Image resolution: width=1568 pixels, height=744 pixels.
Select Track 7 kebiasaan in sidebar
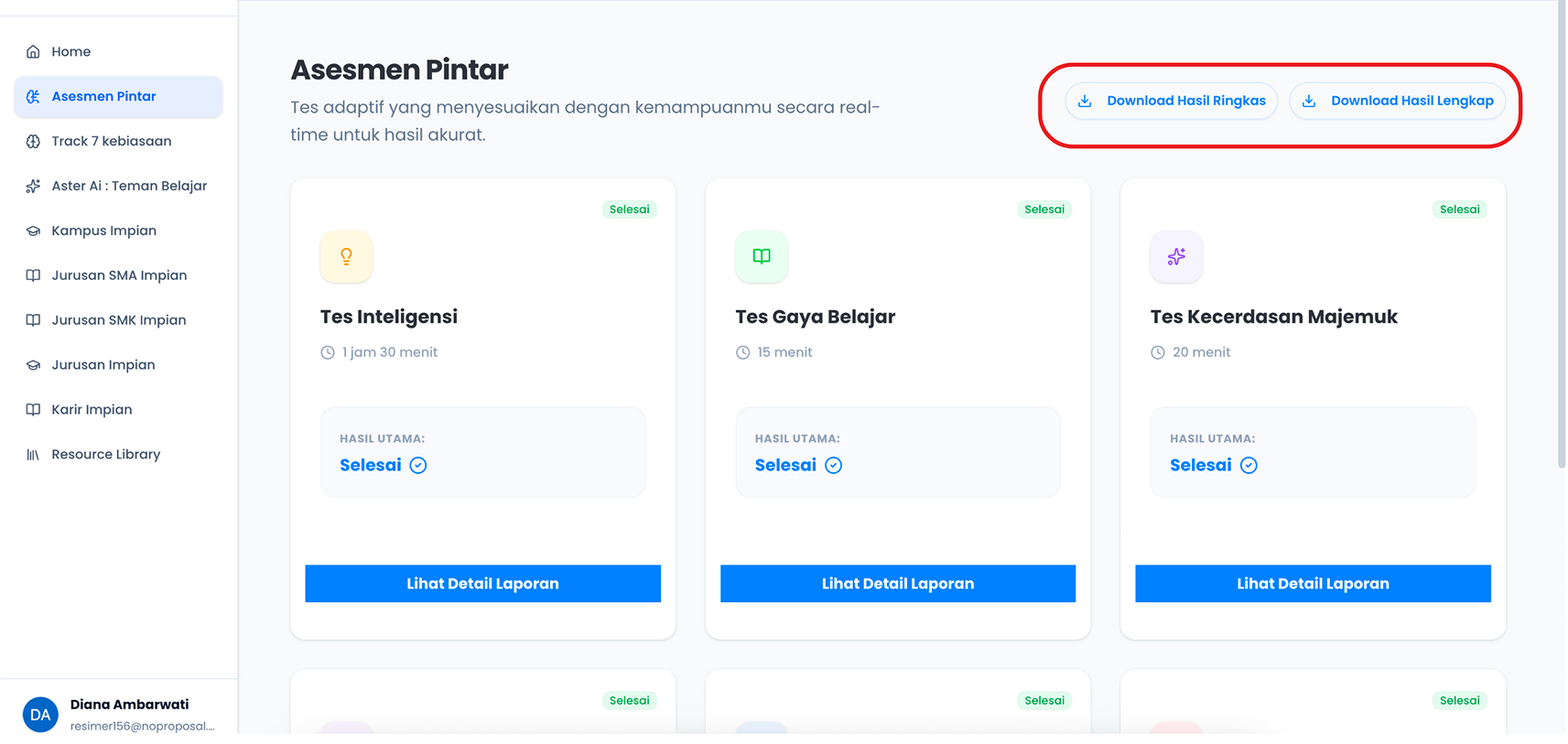[118, 141]
